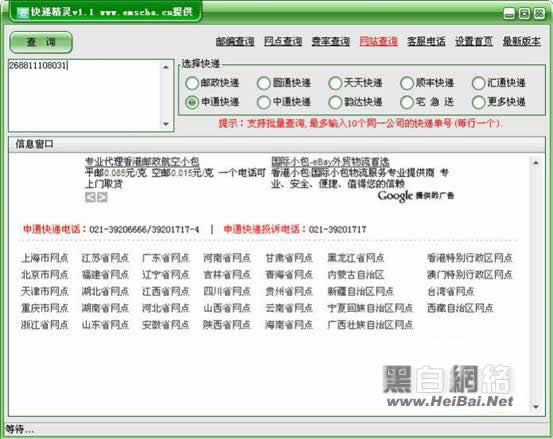Select the 韵达快递 radio button
Viewport: 553px width, 439px height.
click(x=335, y=102)
